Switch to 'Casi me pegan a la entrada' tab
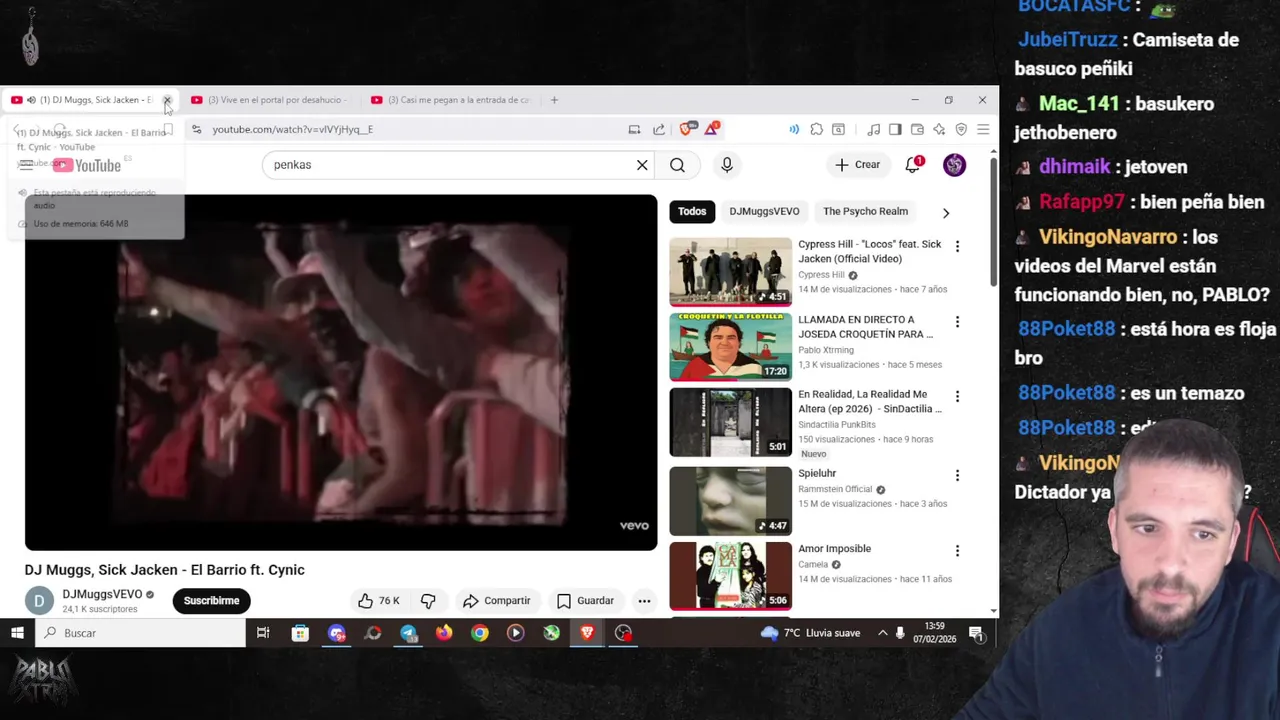 [451, 100]
